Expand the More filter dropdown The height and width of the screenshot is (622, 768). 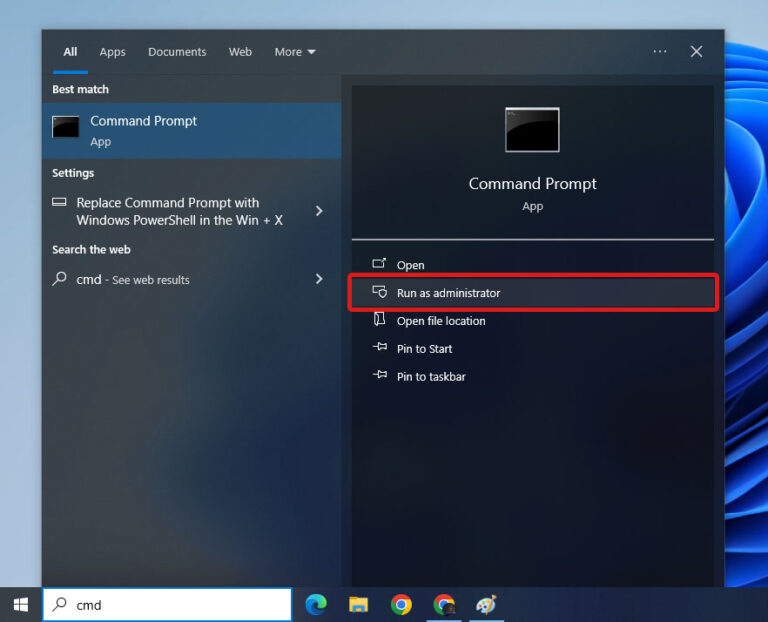click(295, 52)
